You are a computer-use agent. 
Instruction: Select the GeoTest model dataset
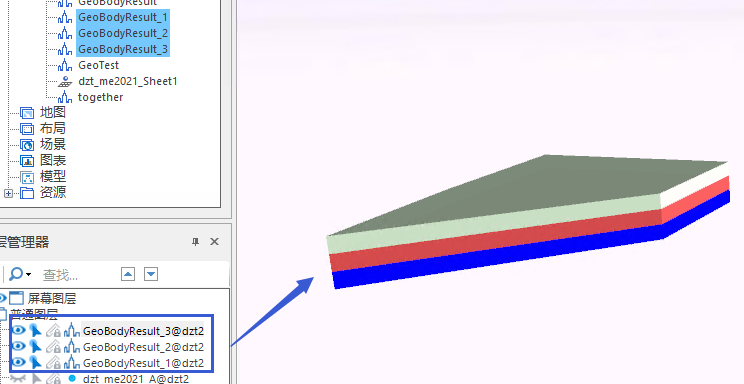98,65
